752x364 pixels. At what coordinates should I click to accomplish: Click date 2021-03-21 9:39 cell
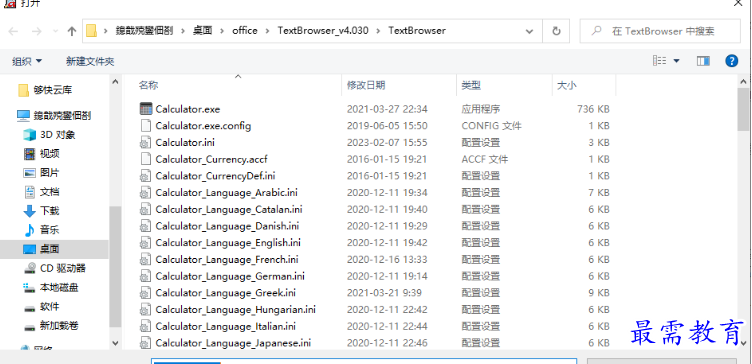384,293
